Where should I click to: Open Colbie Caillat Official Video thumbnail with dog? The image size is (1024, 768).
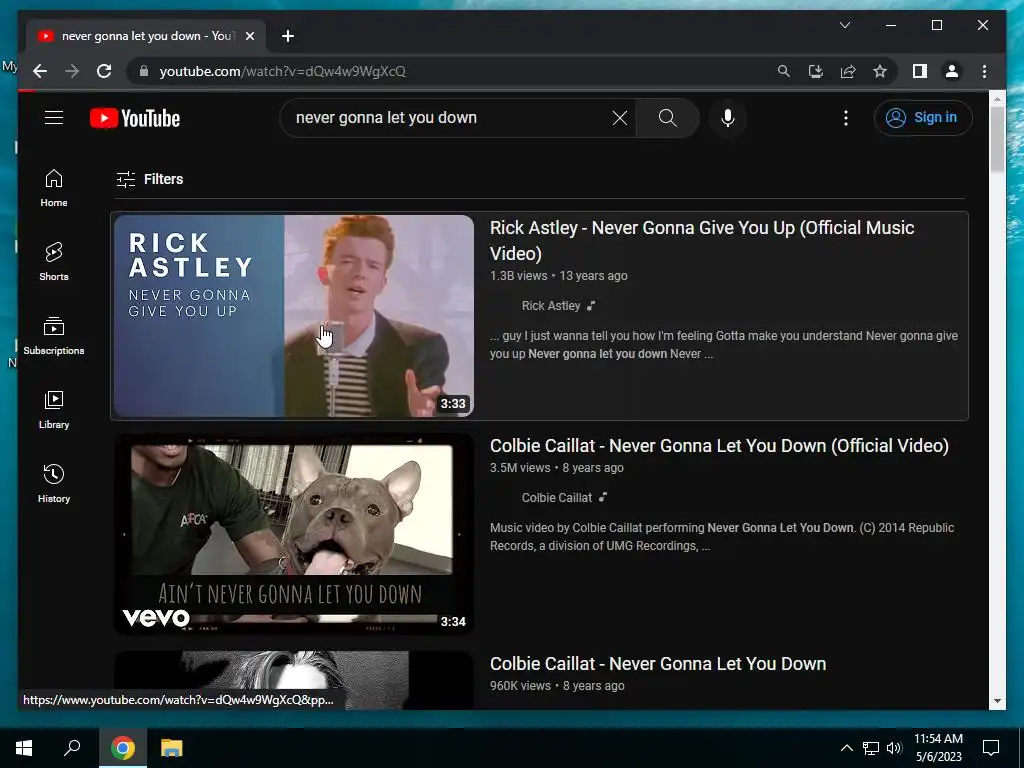point(294,534)
